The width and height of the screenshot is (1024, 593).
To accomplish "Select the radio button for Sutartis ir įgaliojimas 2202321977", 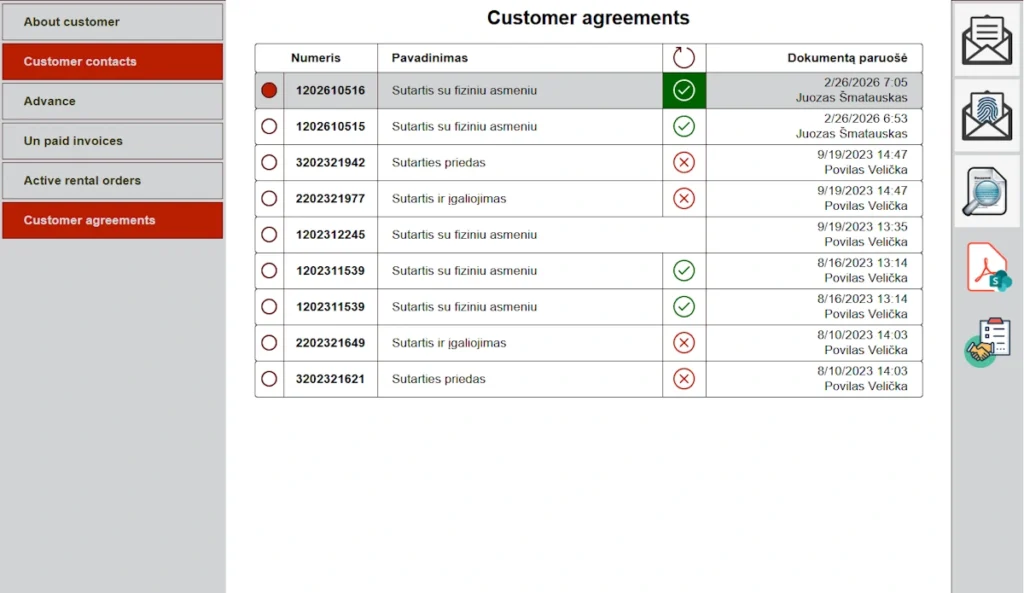I will pos(268,198).
